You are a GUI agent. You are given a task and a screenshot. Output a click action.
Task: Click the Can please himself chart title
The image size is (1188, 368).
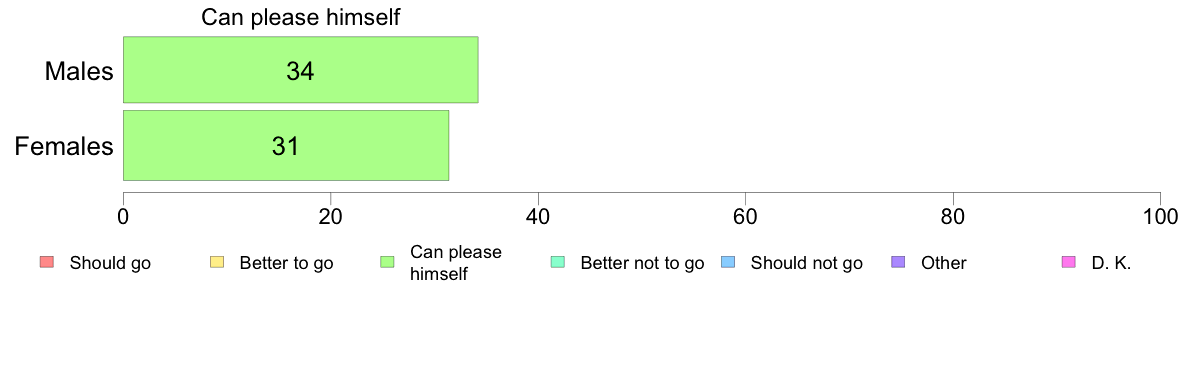(300, 17)
